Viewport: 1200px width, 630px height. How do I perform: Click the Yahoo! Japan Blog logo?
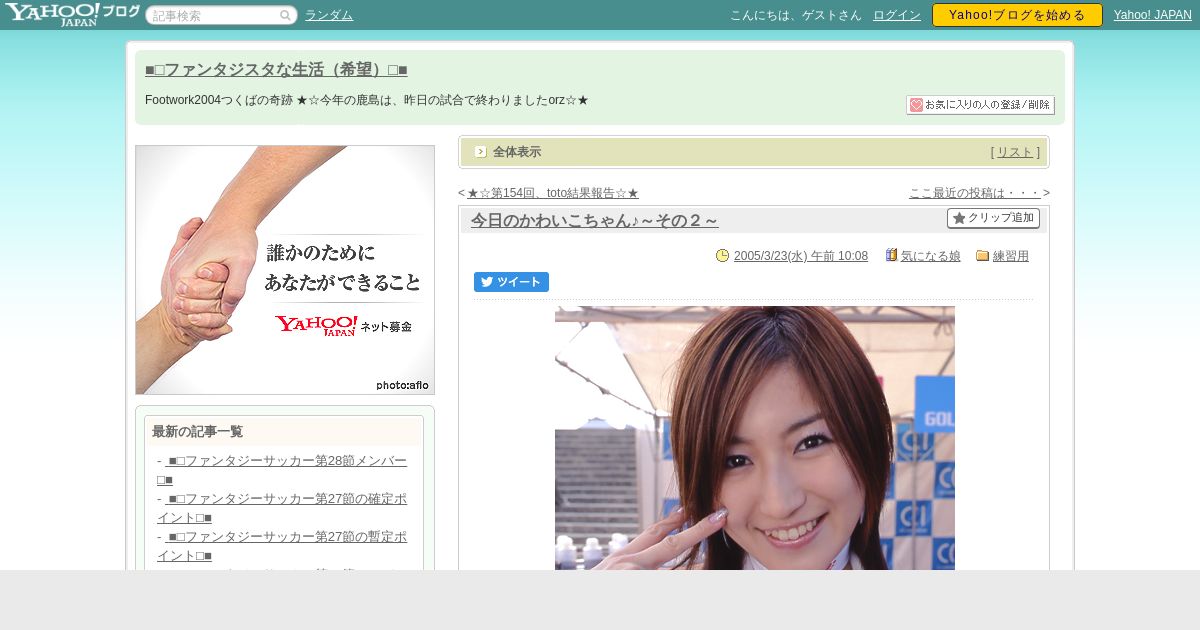(72, 14)
